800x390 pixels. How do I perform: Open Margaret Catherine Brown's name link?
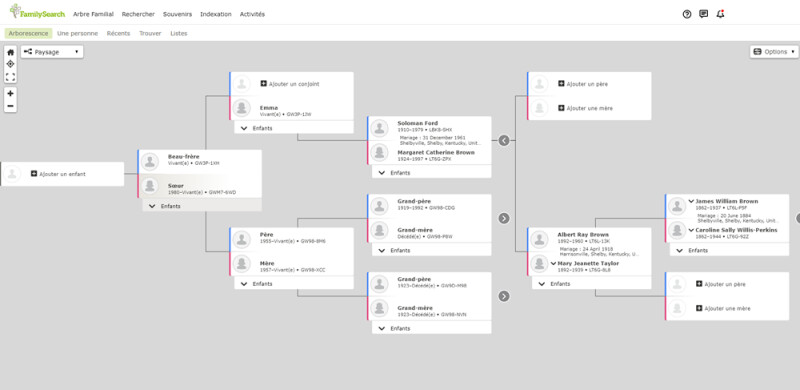pyautogui.click(x=436, y=152)
